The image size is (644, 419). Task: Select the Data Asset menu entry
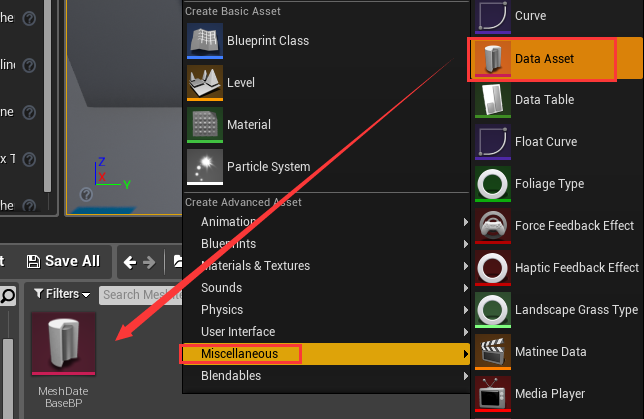[x=544, y=59]
